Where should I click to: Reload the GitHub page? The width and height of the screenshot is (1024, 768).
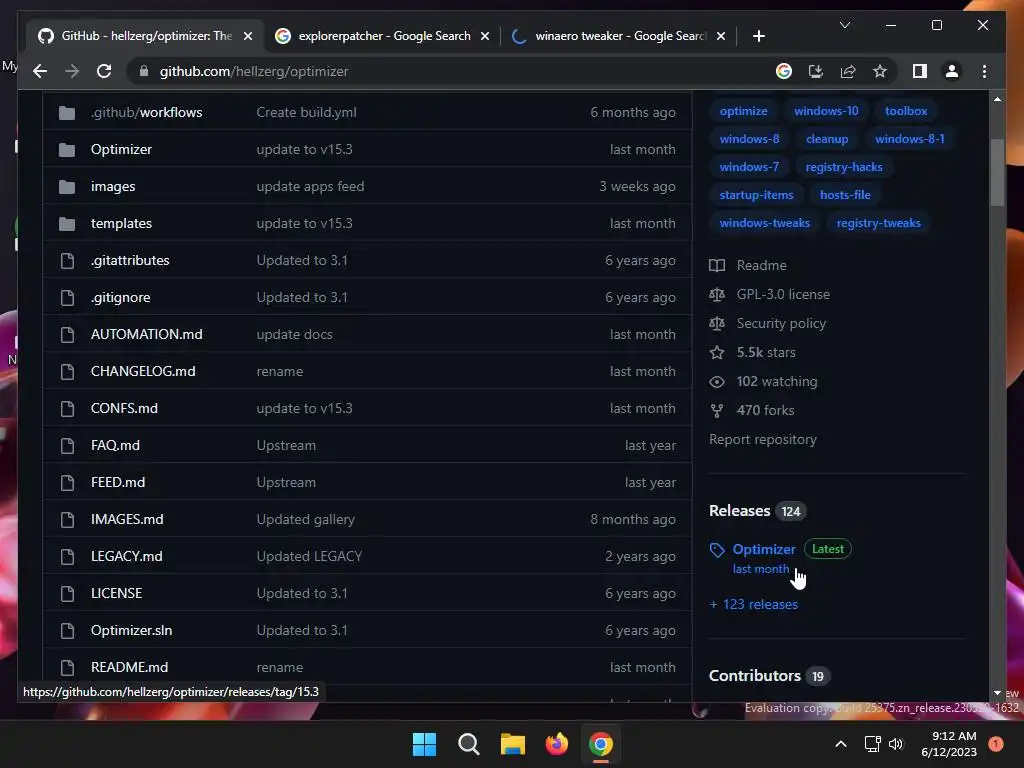pyautogui.click(x=104, y=71)
